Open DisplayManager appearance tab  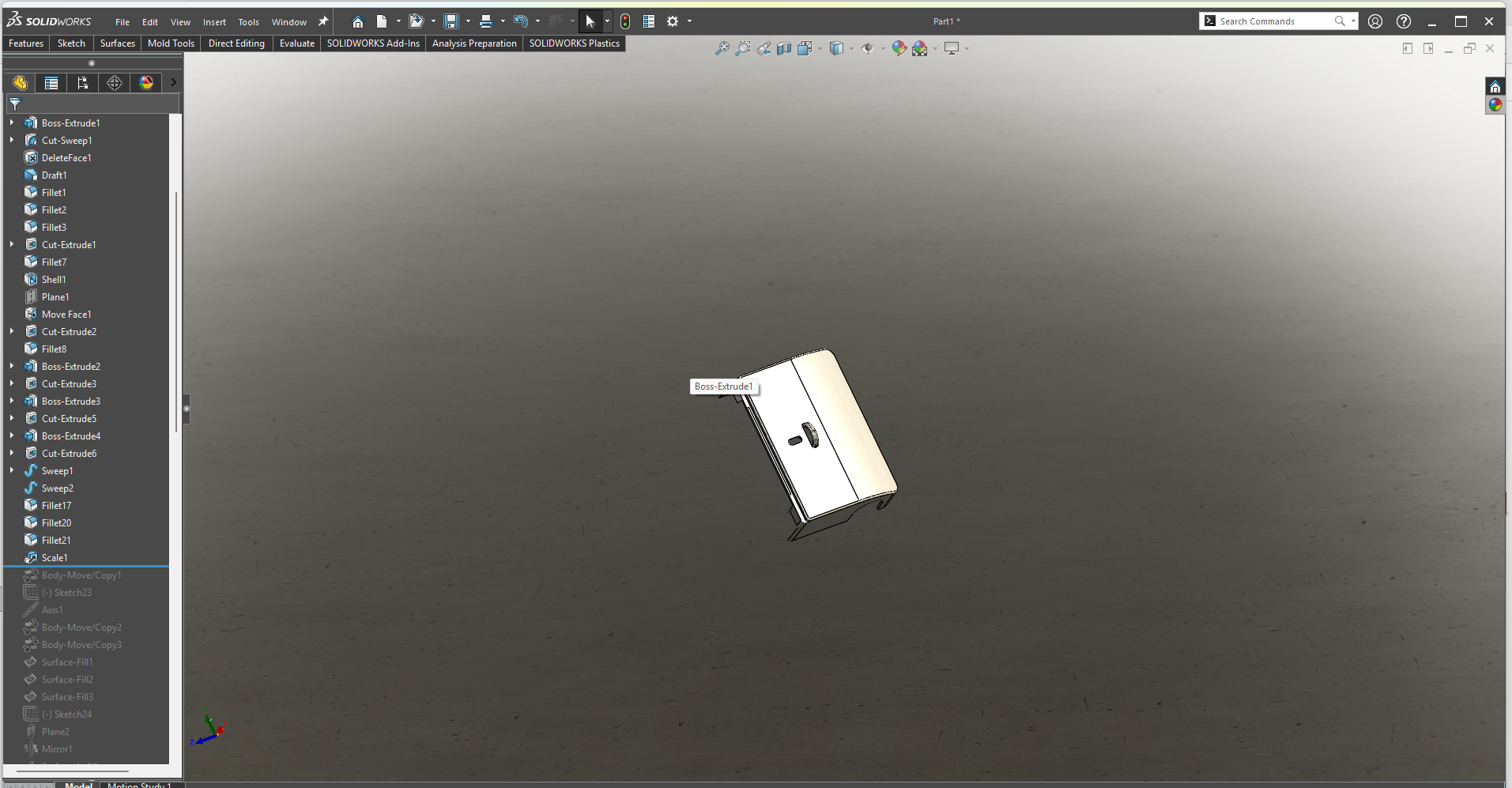(x=146, y=83)
